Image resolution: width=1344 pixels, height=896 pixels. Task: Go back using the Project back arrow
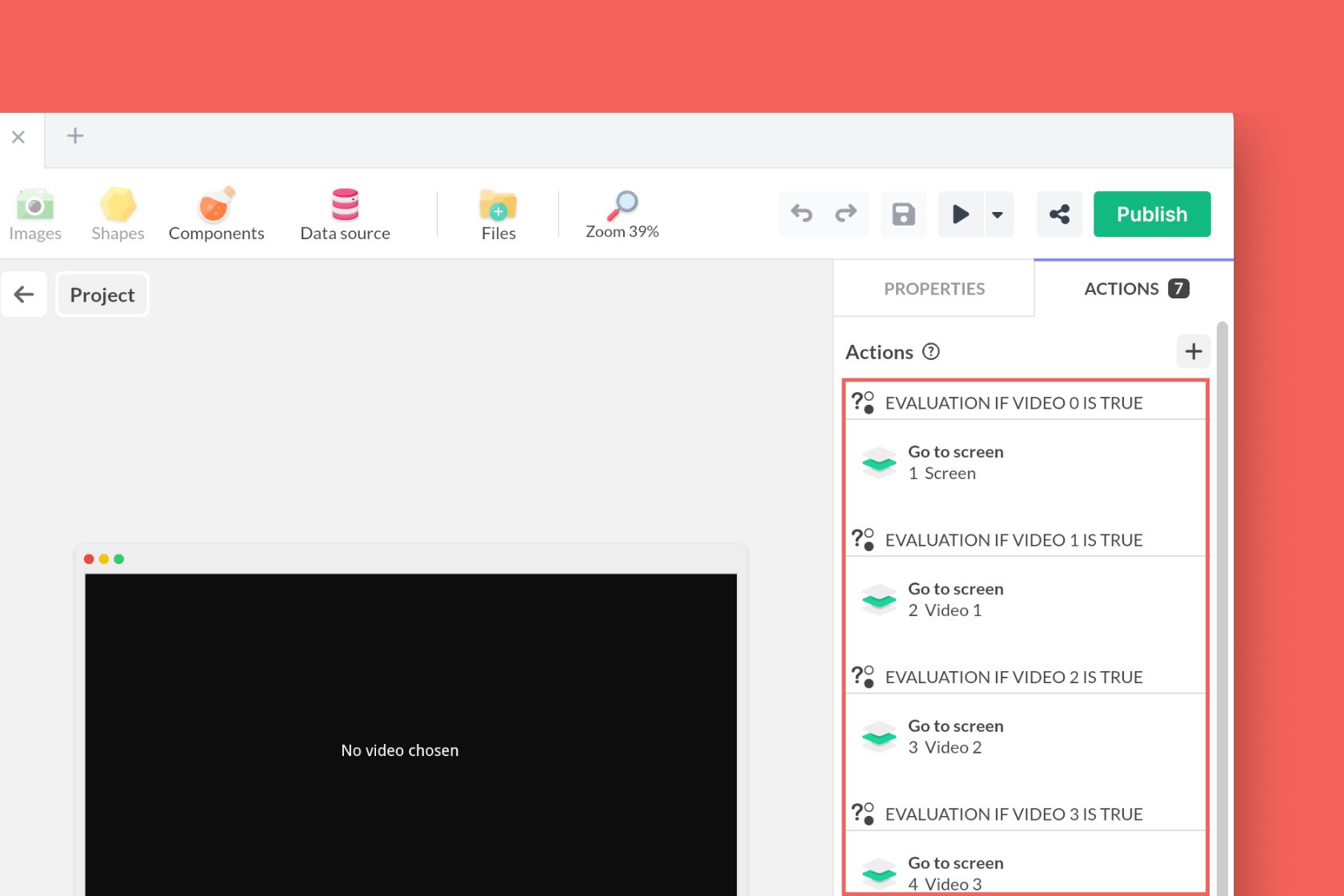[x=24, y=294]
